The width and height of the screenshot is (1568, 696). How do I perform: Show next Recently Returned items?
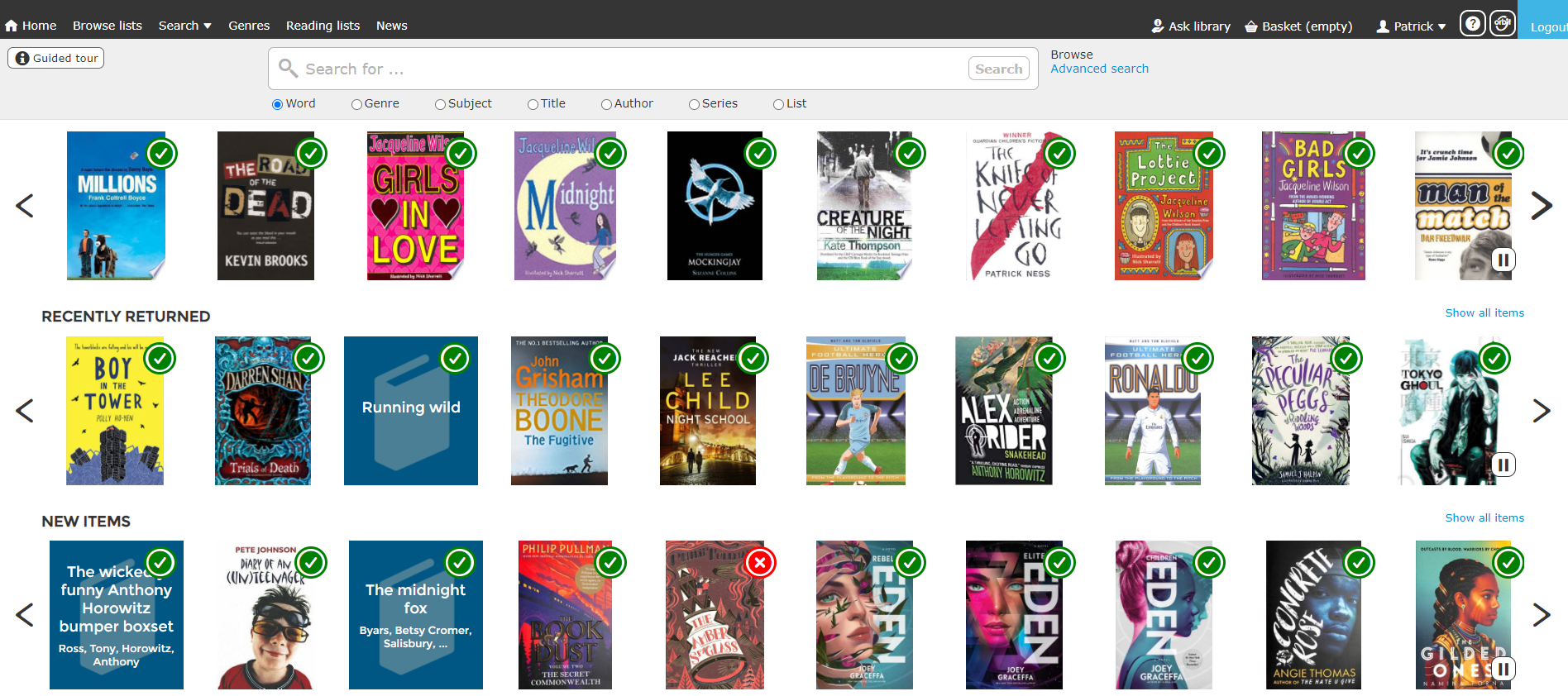click(x=1542, y=410)
